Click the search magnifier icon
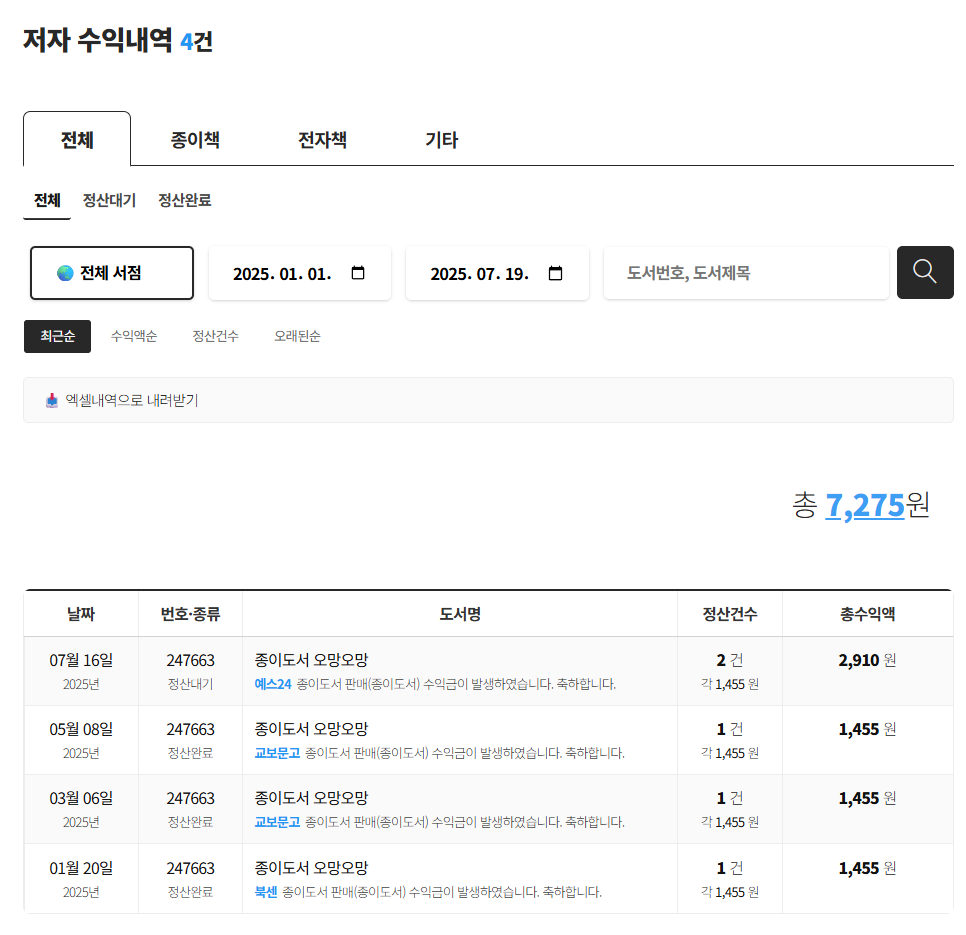966x935 pixels. [924, 272]
